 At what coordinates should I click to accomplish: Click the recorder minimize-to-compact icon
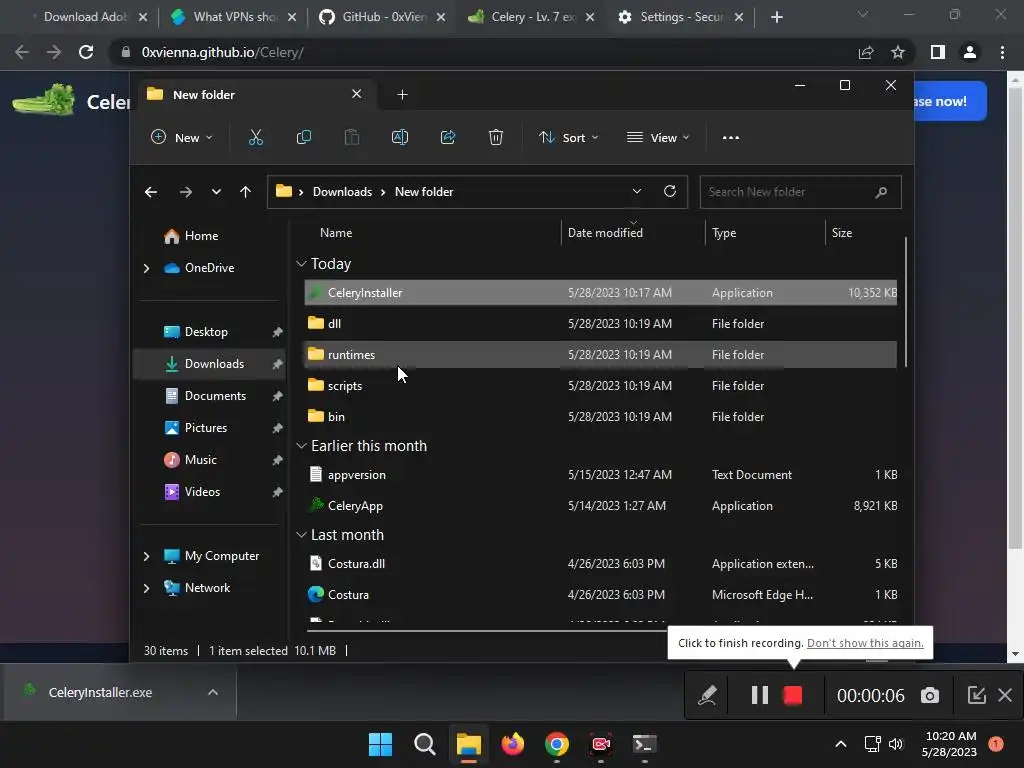pyautogui.click(x=976, y=696)
